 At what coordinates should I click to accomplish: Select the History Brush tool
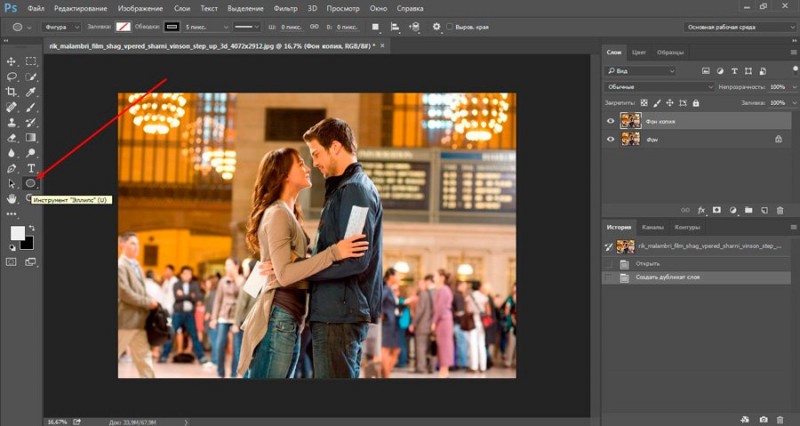pos(31,122)
